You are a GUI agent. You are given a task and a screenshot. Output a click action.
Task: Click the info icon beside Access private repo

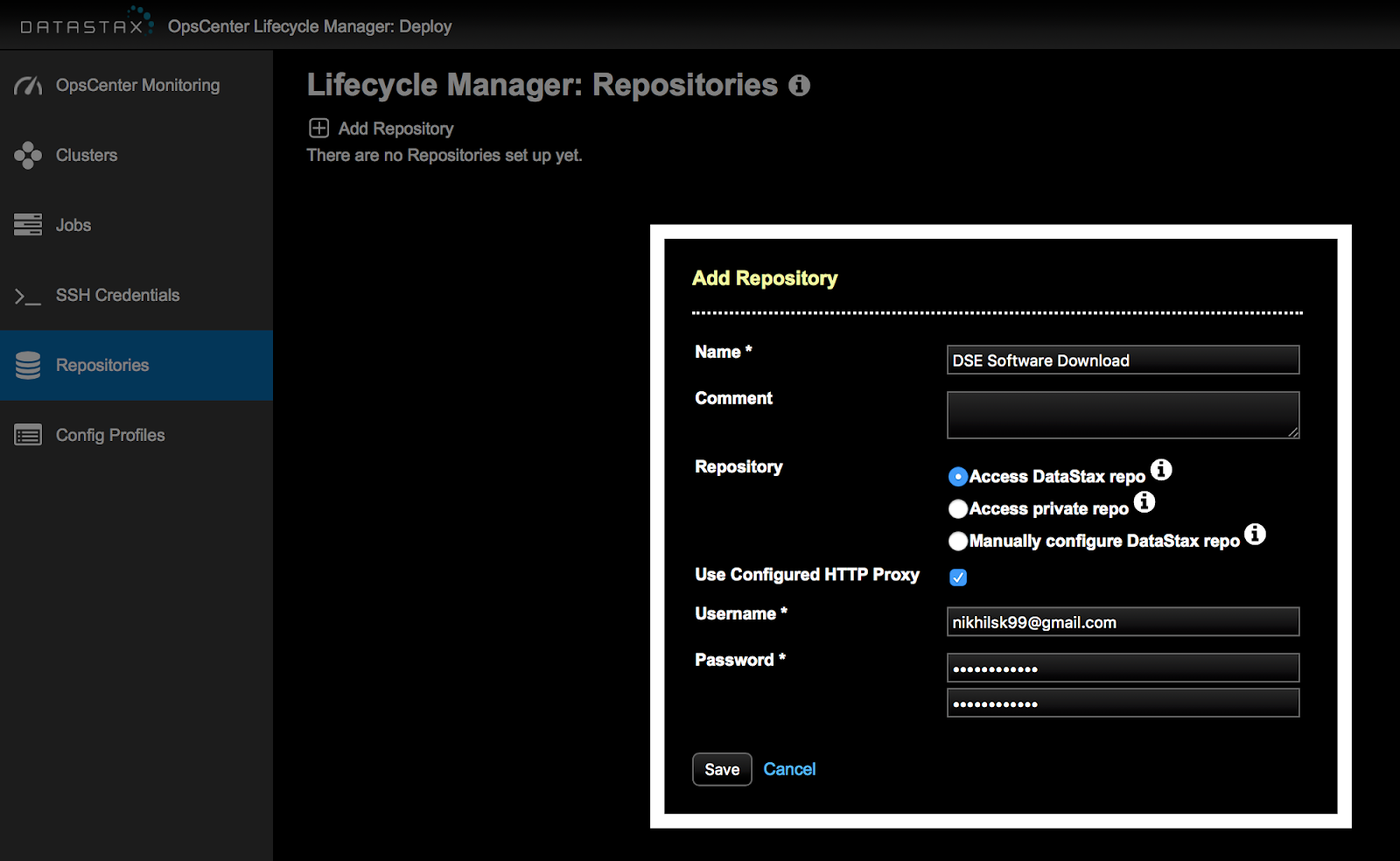[1144, 502]
